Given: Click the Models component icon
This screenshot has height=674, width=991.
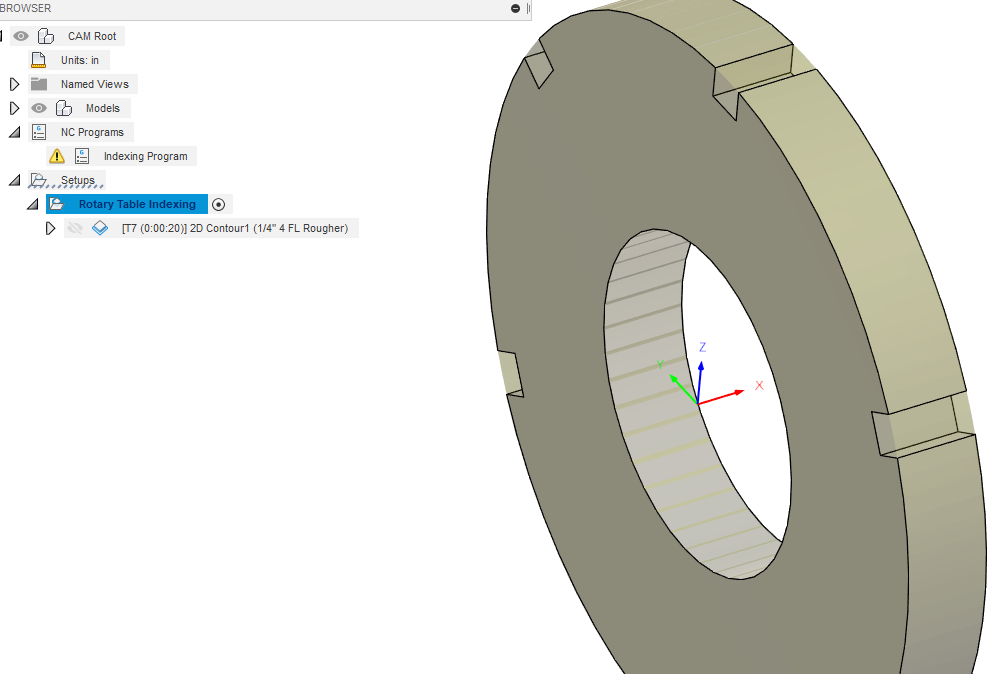Looking at the screenshot, I should click(x=62, y=107).
